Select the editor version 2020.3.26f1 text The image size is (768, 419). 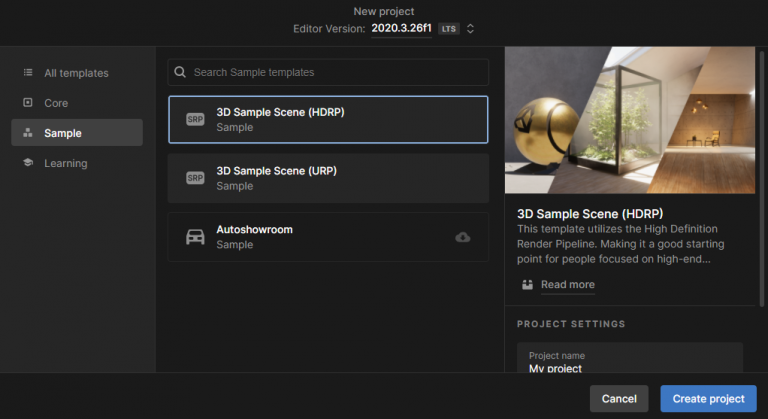coord(400,29)
